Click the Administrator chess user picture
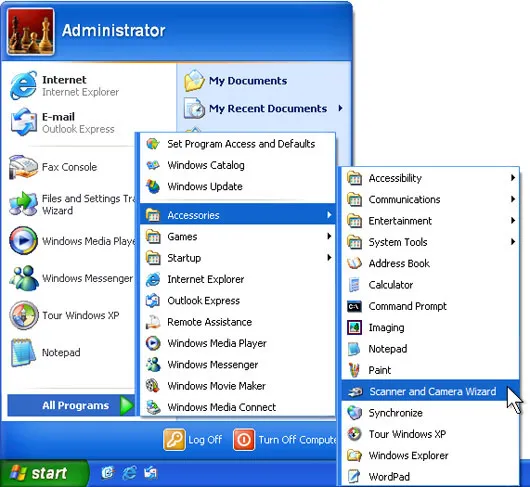Image resolution: width=530 pixels, height=487 pixels. [x=30, y=31]
